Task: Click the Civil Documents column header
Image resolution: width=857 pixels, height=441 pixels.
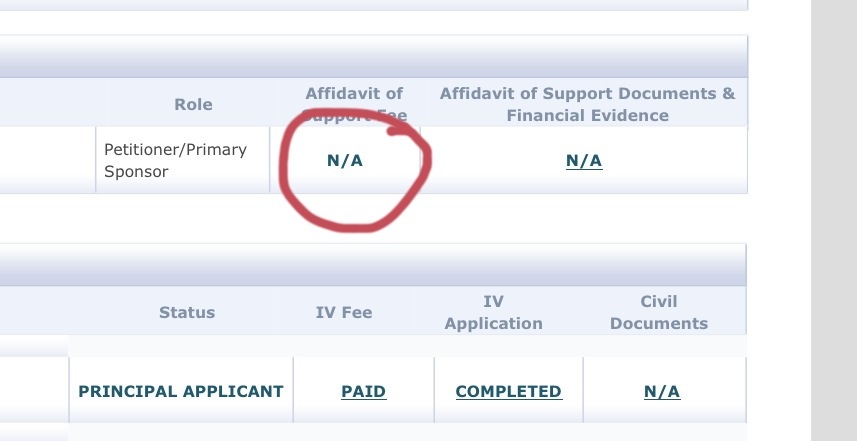Action: pos(659,312)
